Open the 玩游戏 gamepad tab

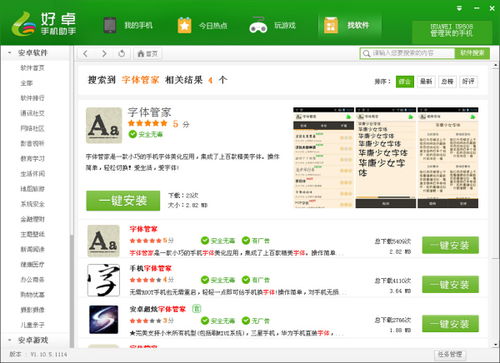pyautogui.click(x=273, y=25)
